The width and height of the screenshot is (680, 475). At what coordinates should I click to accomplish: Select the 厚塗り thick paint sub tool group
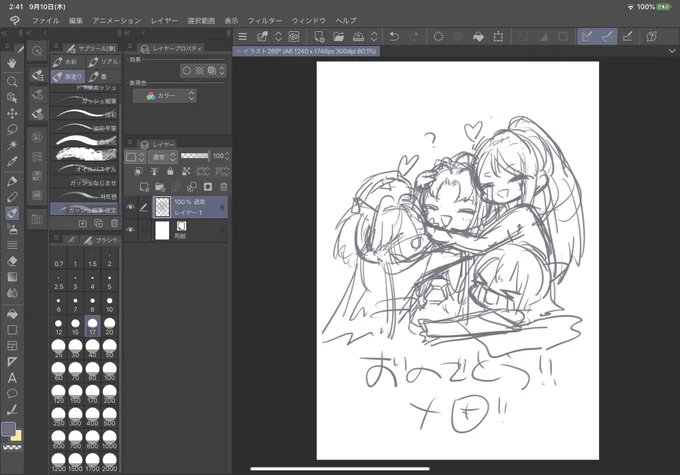(x=67, y=77)
